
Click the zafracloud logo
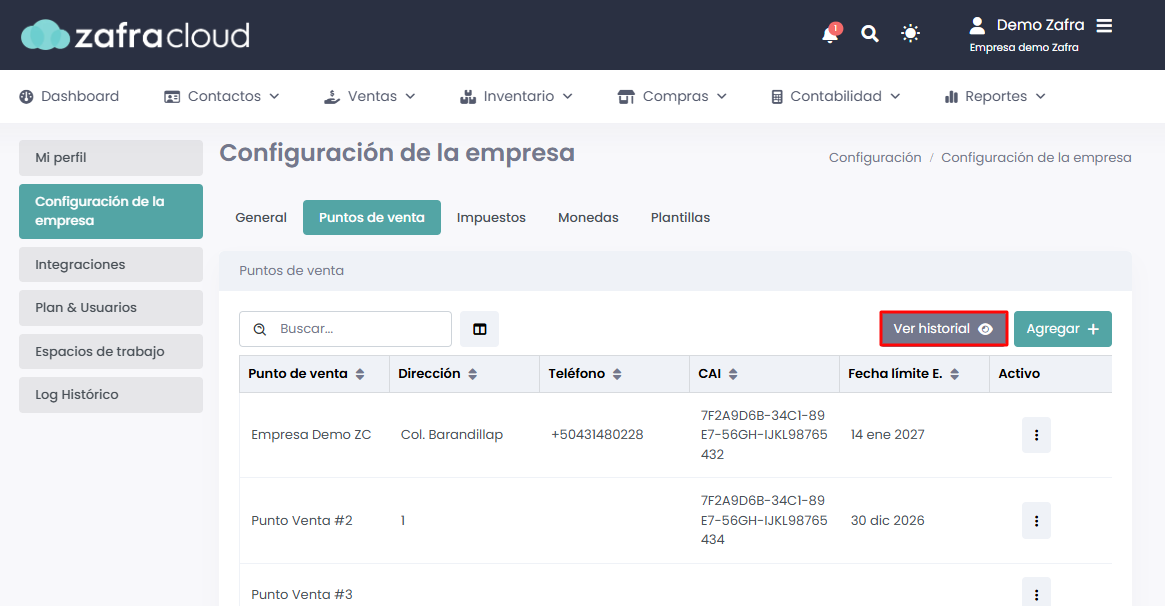click(135, 35)
